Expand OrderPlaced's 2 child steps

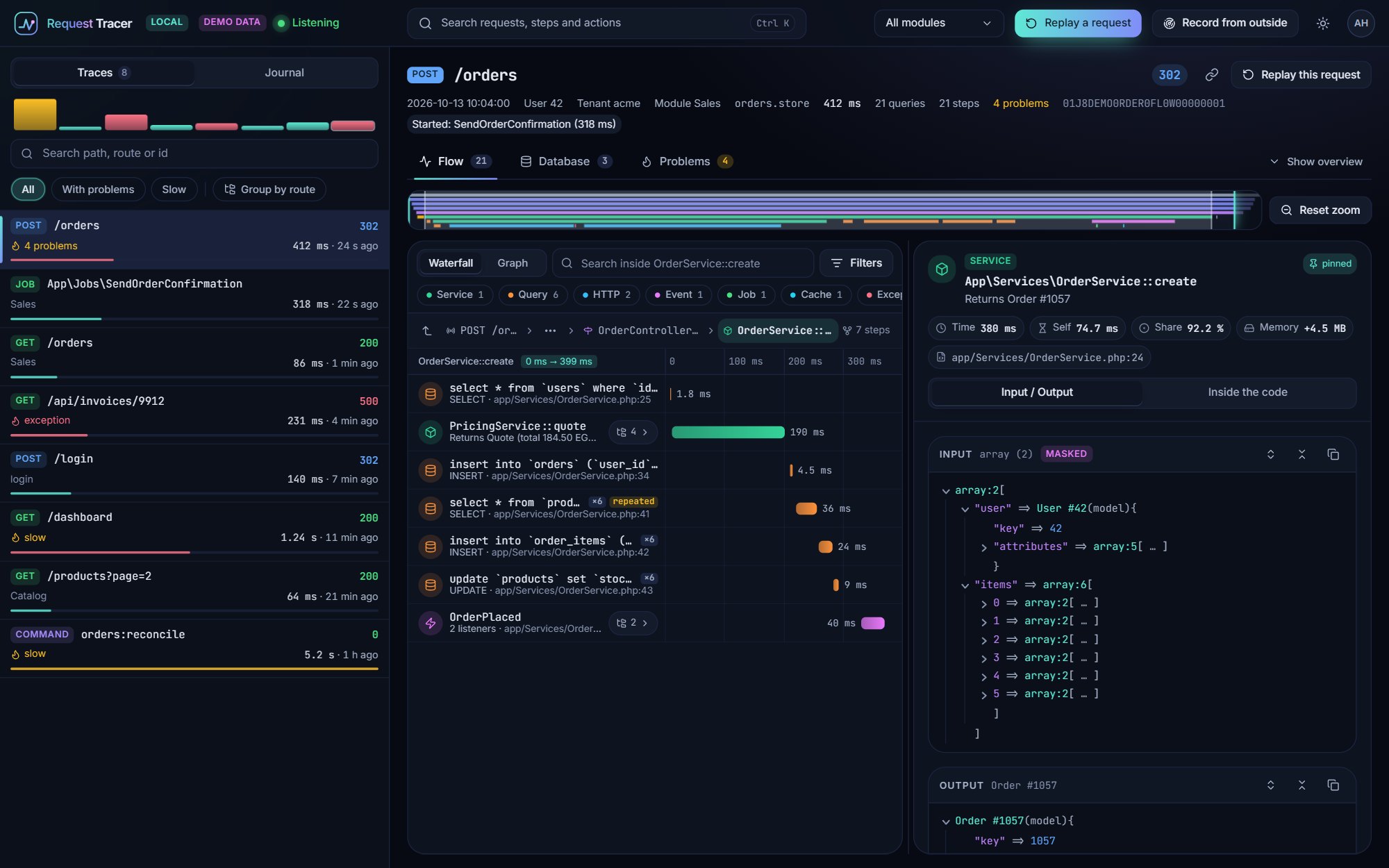[x=633, y=623]
